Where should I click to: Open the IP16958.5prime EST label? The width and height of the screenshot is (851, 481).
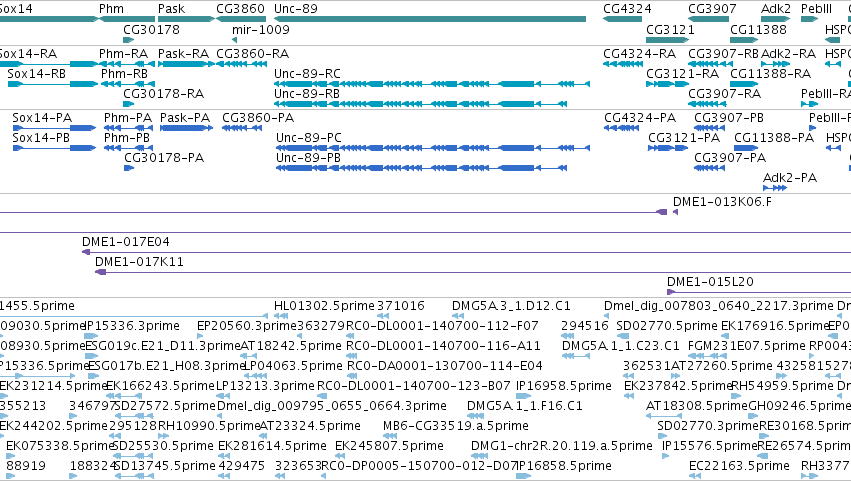[x=563, y=387]
